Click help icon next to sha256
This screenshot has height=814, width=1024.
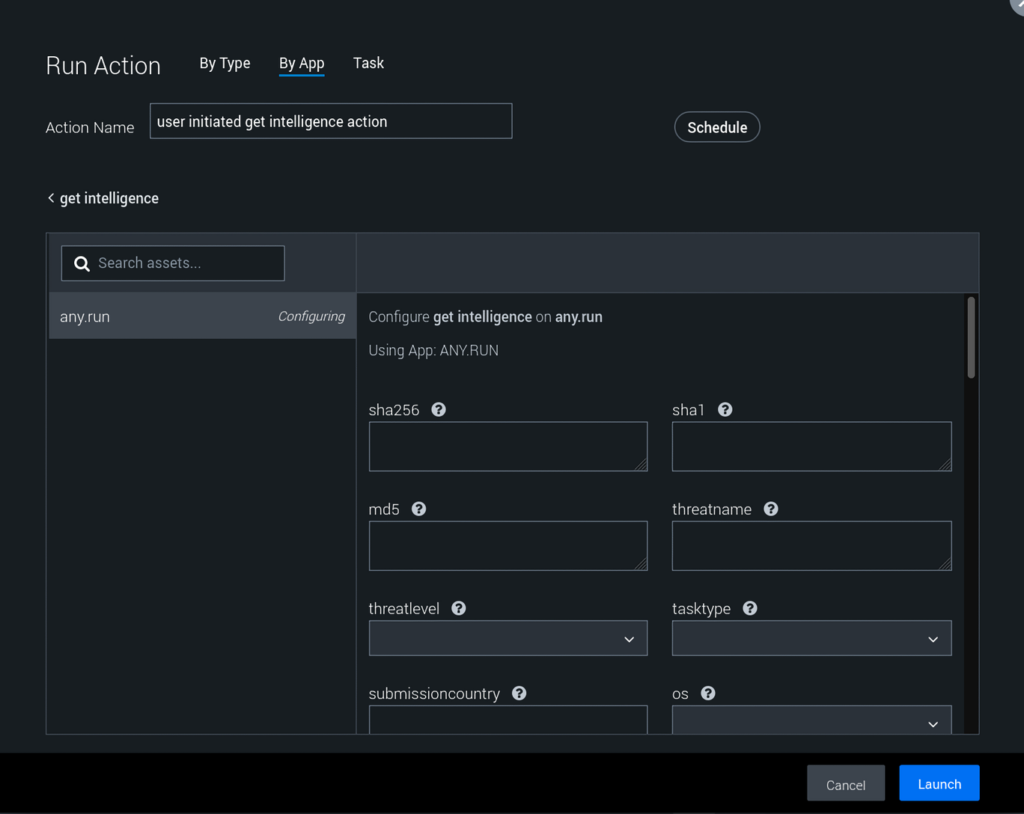(x=438, y=410)
